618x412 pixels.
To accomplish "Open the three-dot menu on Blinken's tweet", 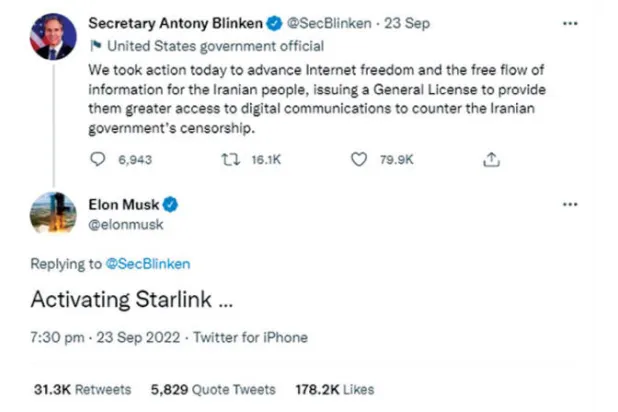I will (x=570, y=22).
